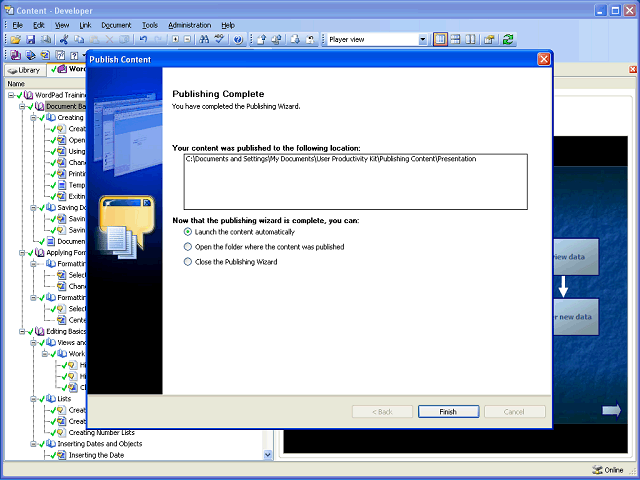Screen dimensions: 640x480
Task: Click the Open folder toolbar icon
Action: click(x=16, y=40)
